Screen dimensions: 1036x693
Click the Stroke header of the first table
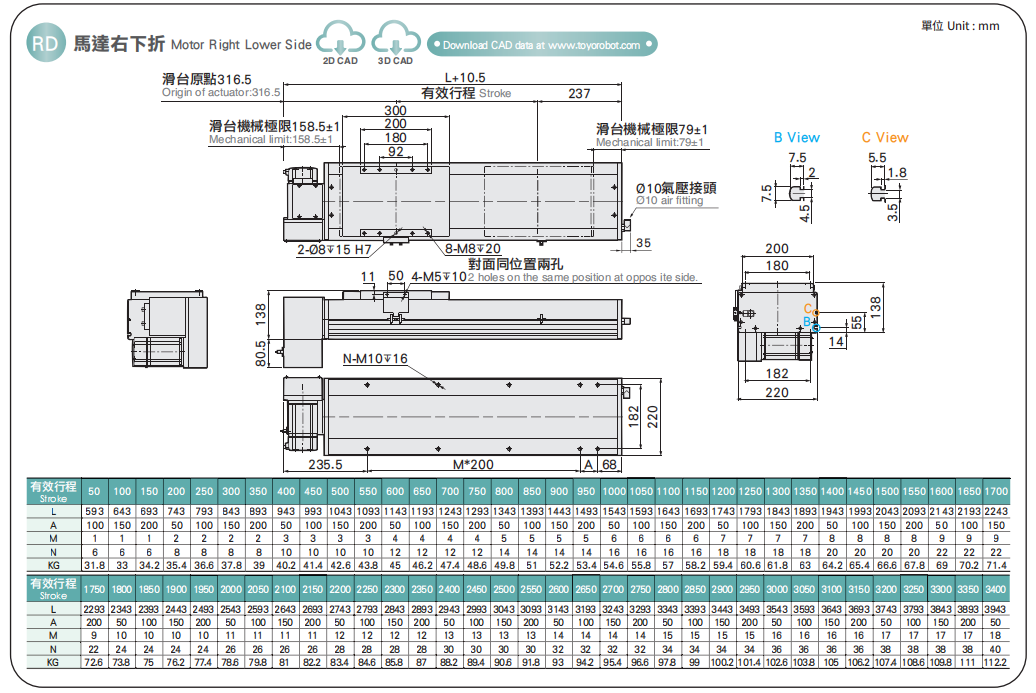52,490
